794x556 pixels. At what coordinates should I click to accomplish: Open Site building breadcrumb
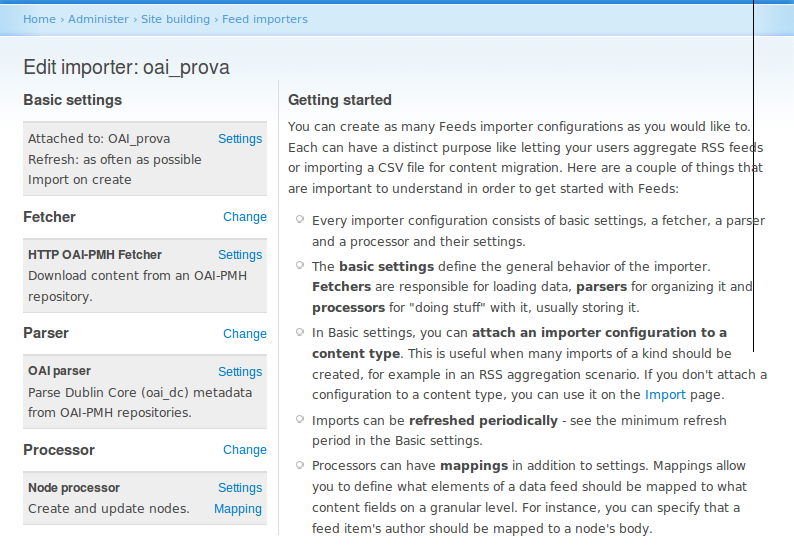(175, 19)
